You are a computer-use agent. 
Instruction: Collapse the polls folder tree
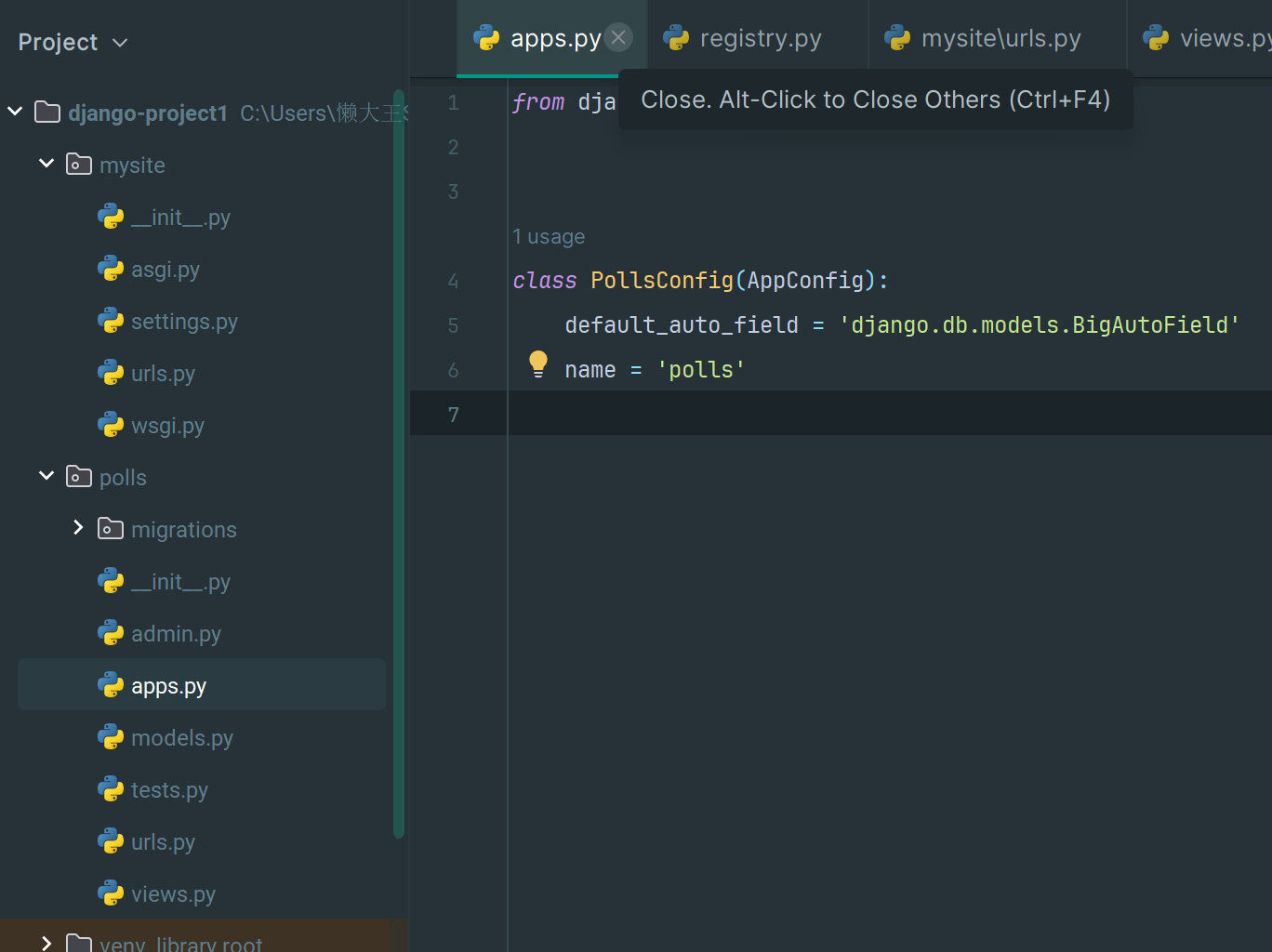tap(46, 476)
